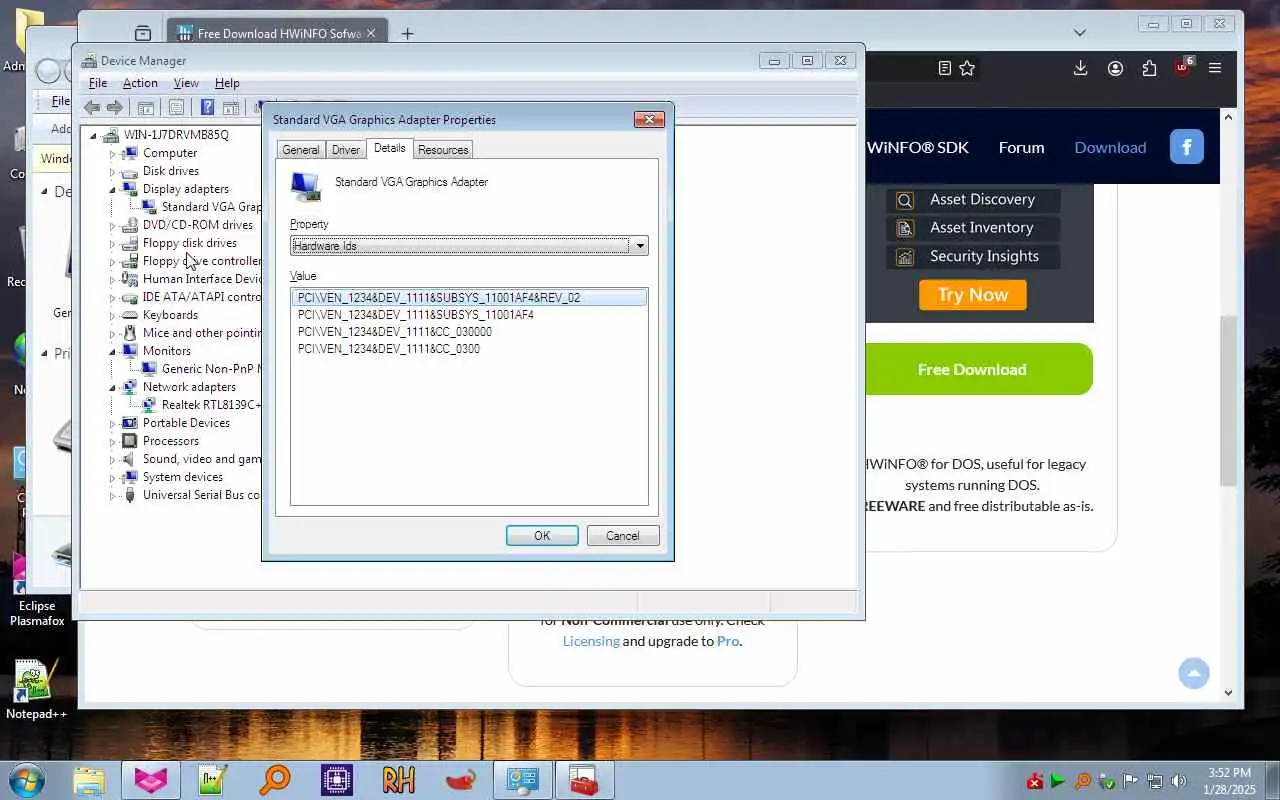Expand the DVD/CD-ROM drives node

pos(113,226)
